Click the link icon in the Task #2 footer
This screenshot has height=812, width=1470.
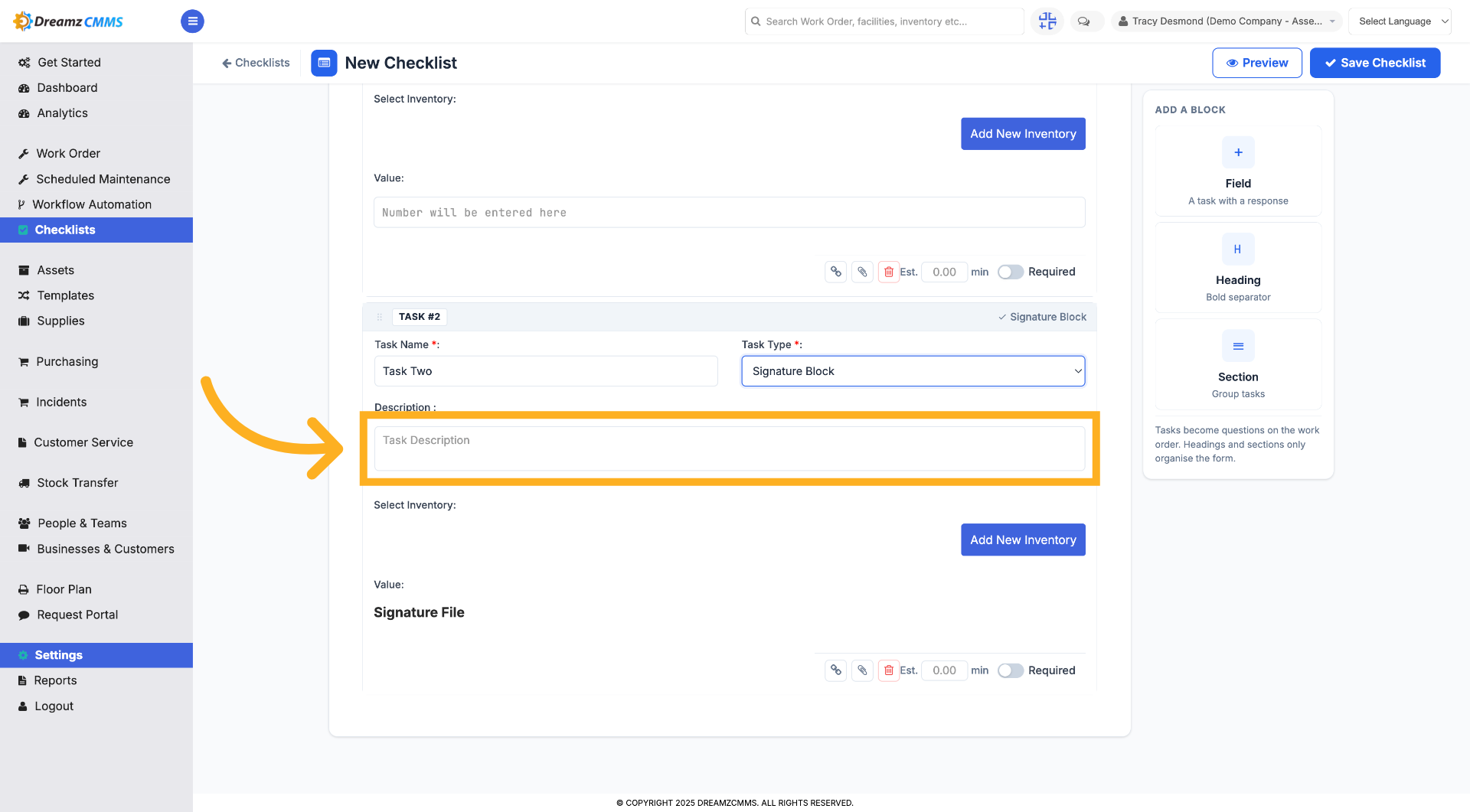[x=836, y=670]
